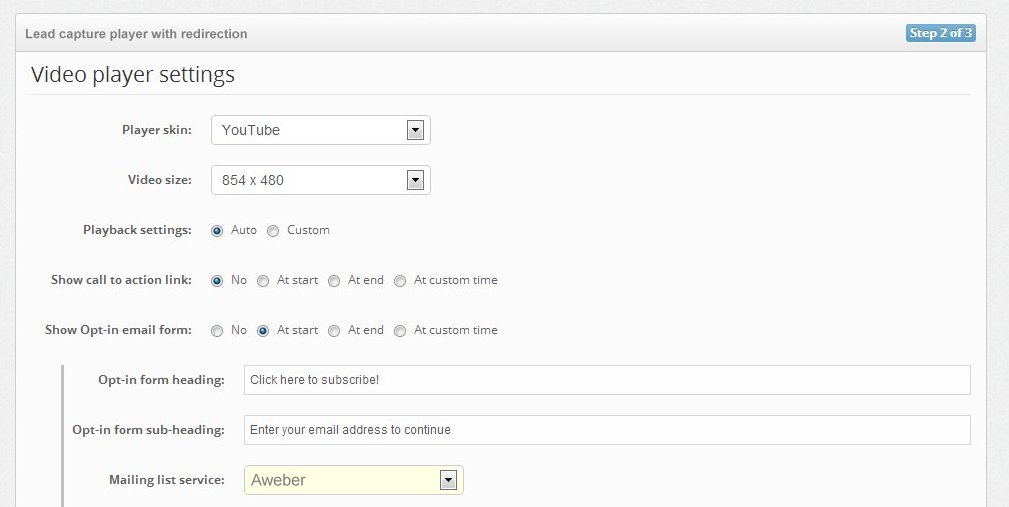Show Opt-in email form At start
The width and height of the screenshot is (1009, 507).
click(x=263, y=331)
